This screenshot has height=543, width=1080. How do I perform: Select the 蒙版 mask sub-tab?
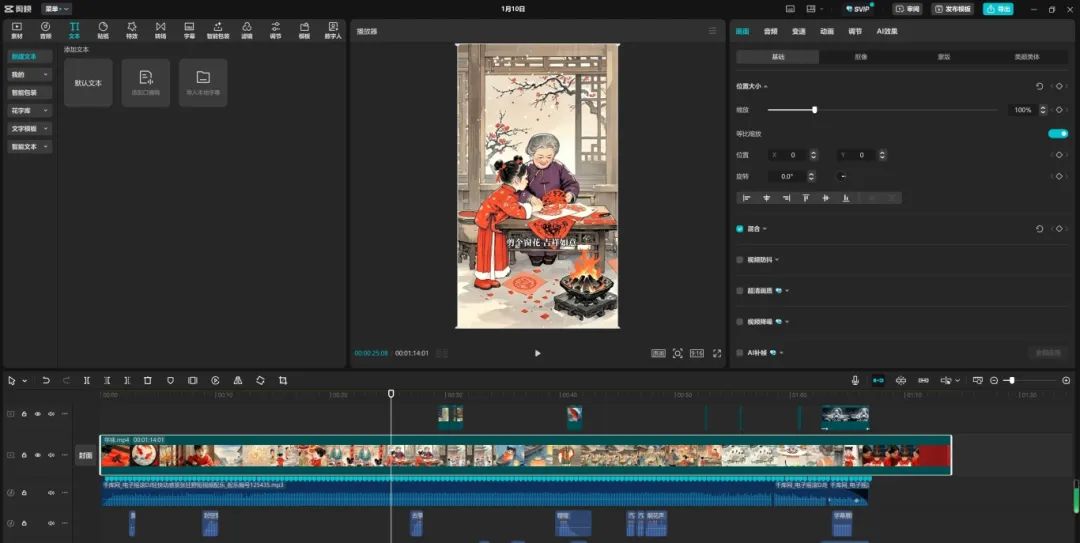pyautogui.click(x=943, y=57)
